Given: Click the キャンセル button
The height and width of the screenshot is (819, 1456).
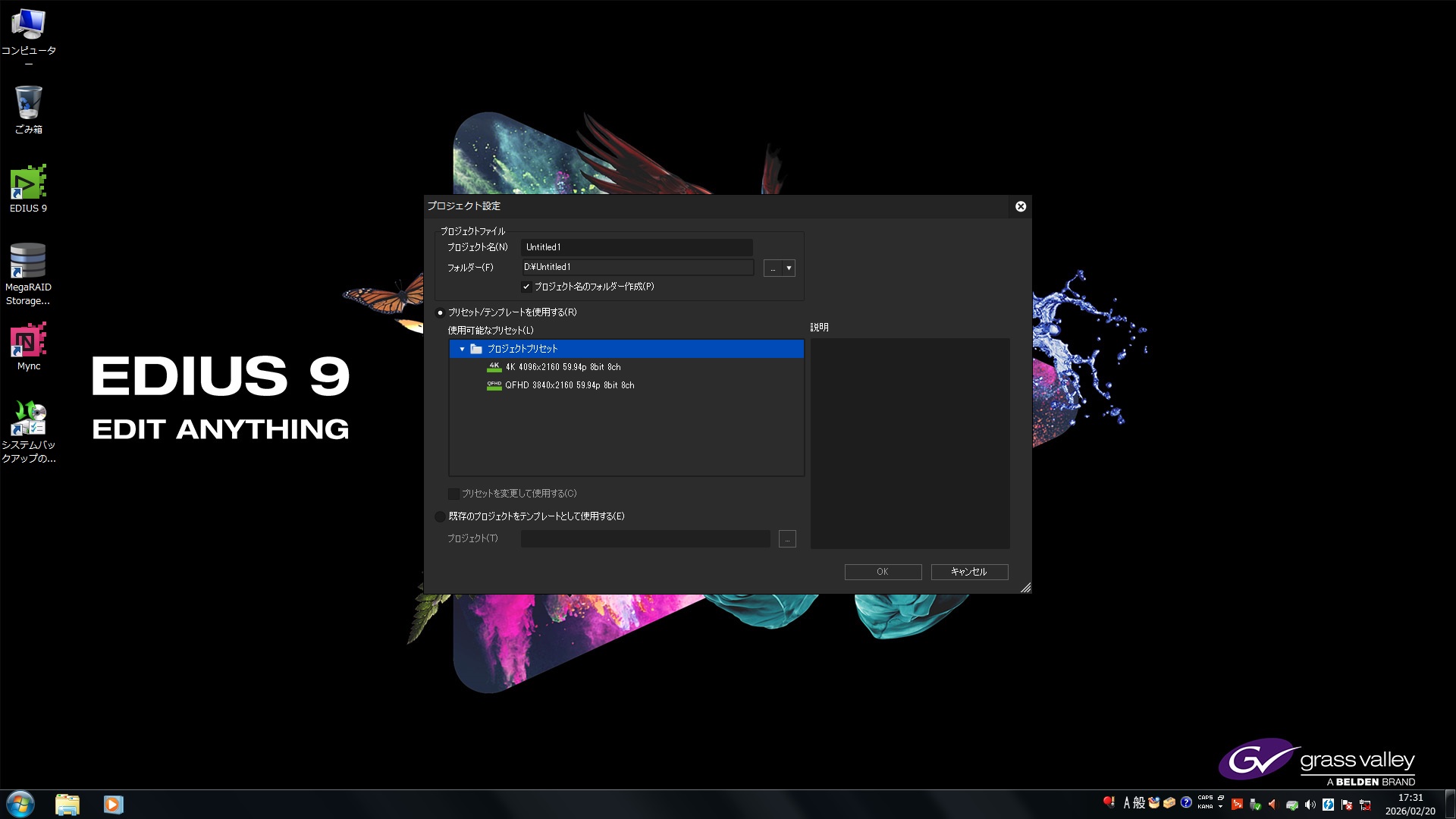Looking at the screenshot, I should (969, 572).
